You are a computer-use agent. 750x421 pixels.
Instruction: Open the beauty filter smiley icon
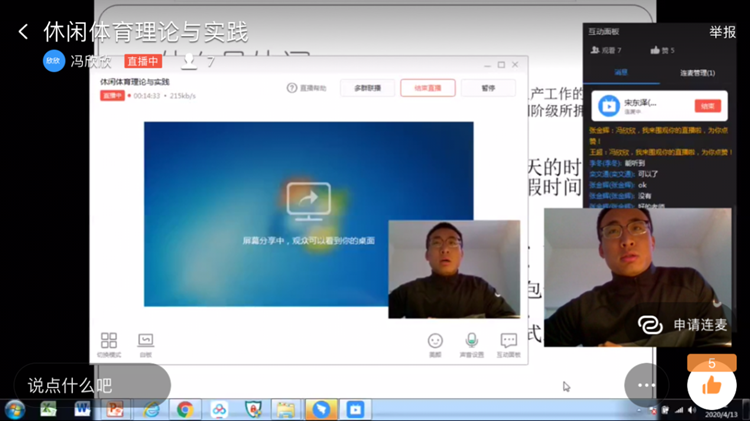pos(435,342)
